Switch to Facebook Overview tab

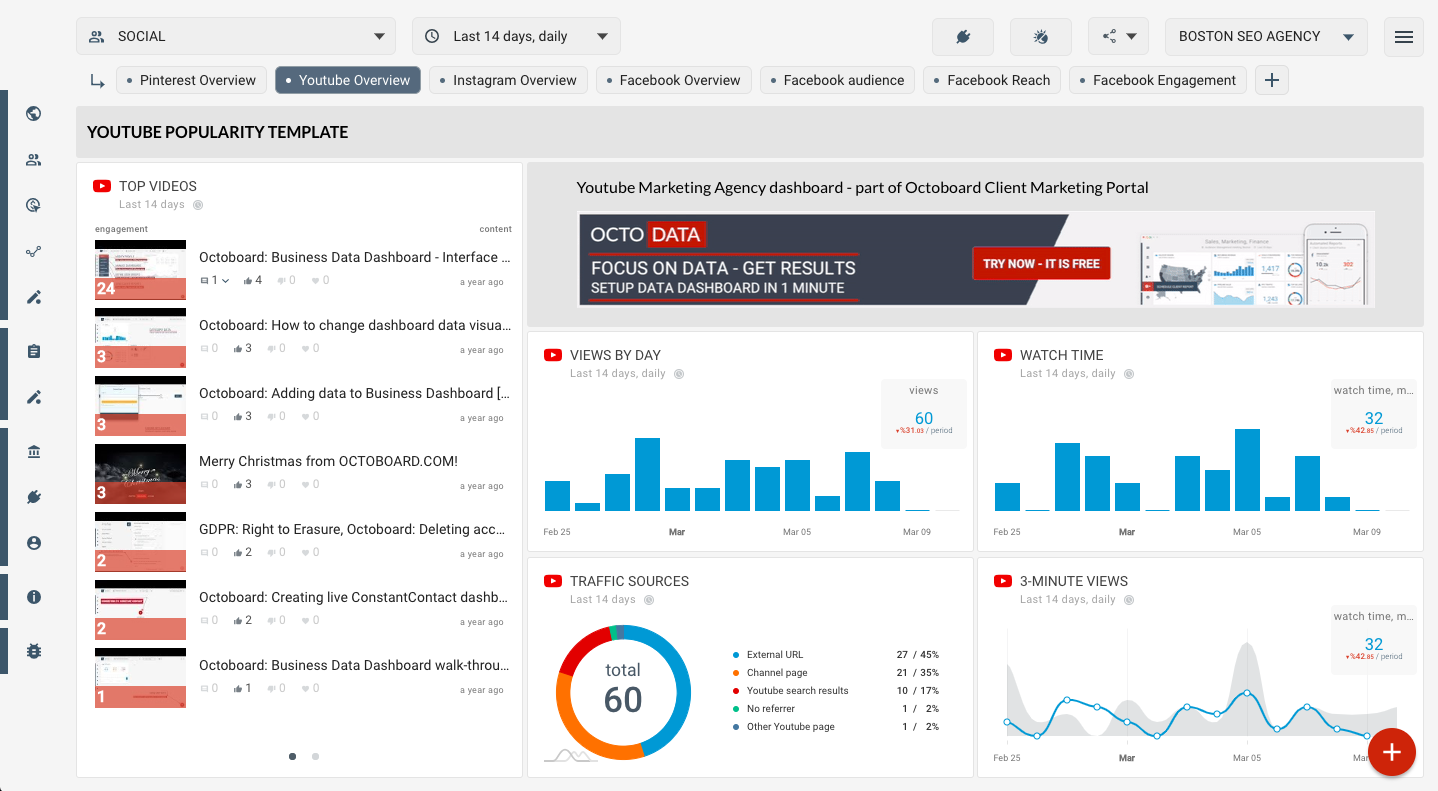pyautogui.click(x=674, y=80)
